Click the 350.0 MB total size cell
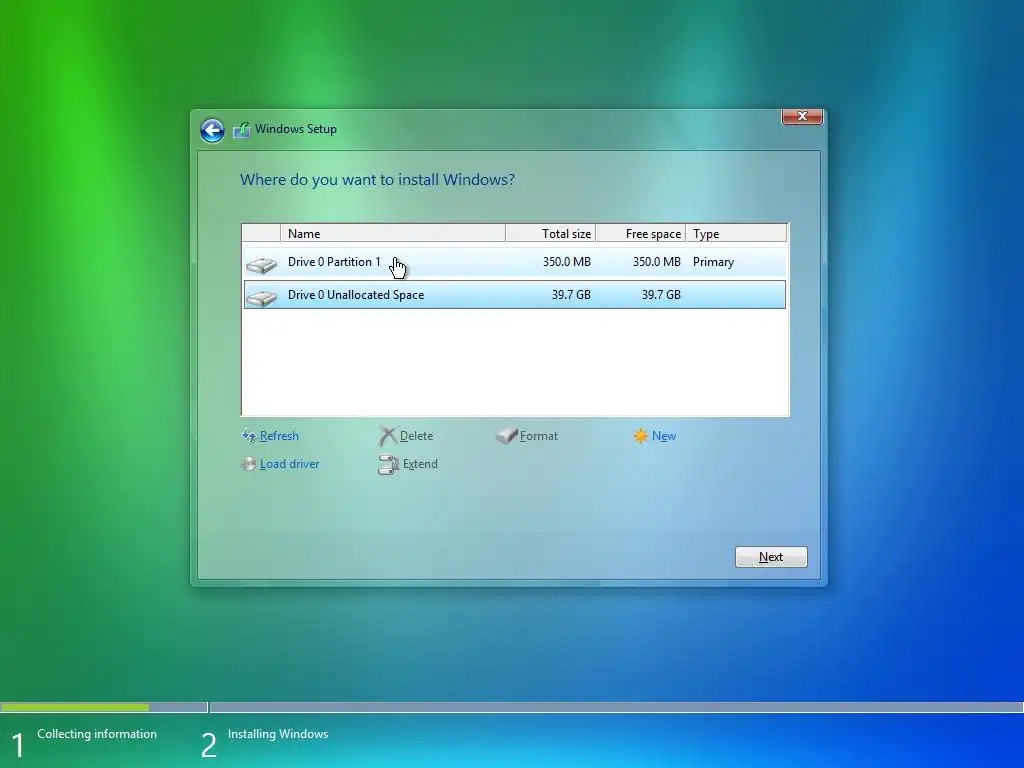1024x768 pixels. [x=566, y=262]
